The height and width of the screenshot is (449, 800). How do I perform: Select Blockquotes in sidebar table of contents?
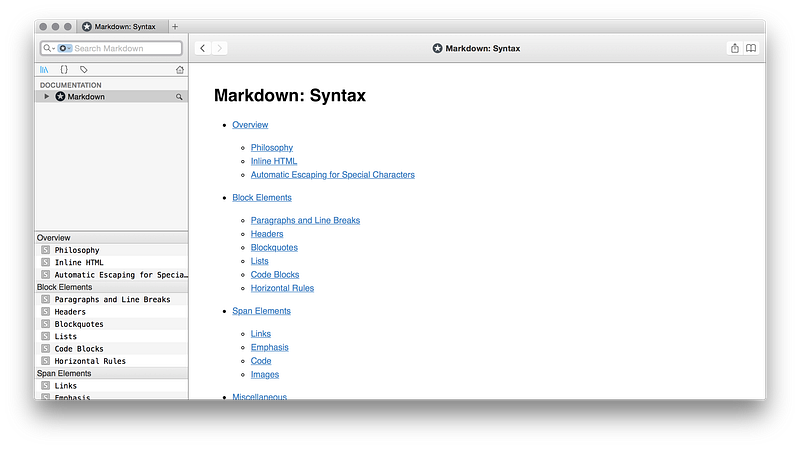coord(111,324)
